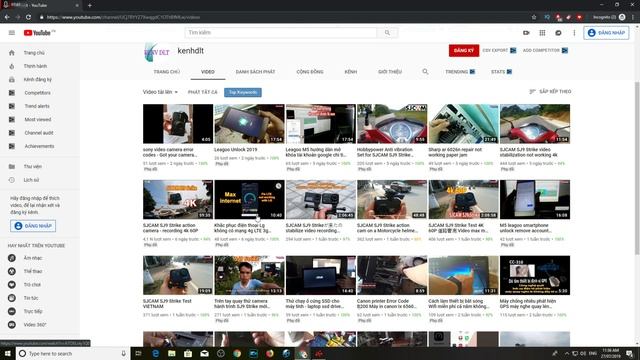Switch to the Giới thiệu tab

click(x=390, y=72)
